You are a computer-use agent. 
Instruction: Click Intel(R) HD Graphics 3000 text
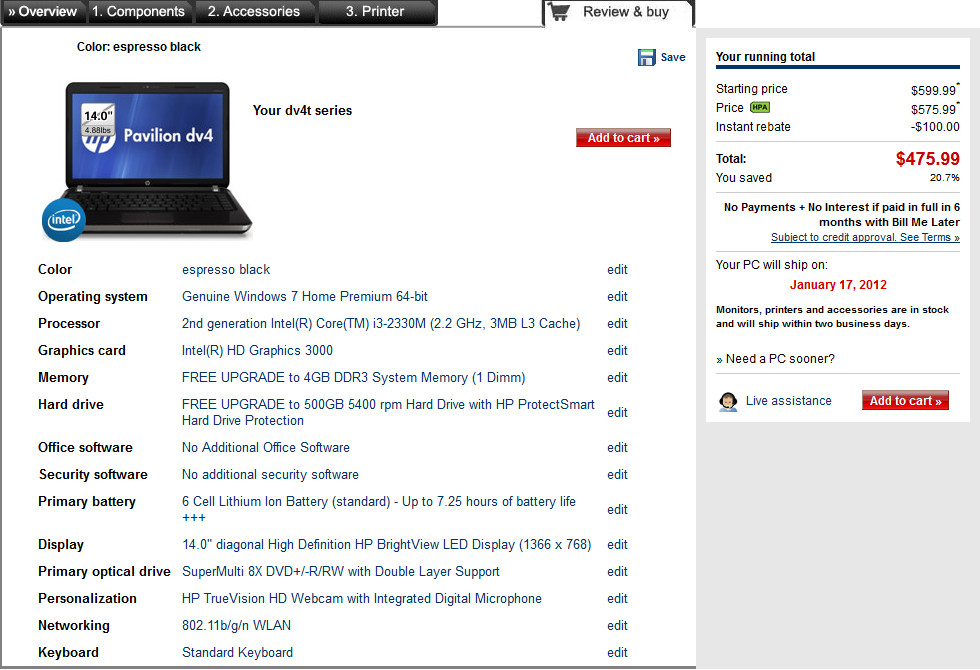tap(258, 350)
